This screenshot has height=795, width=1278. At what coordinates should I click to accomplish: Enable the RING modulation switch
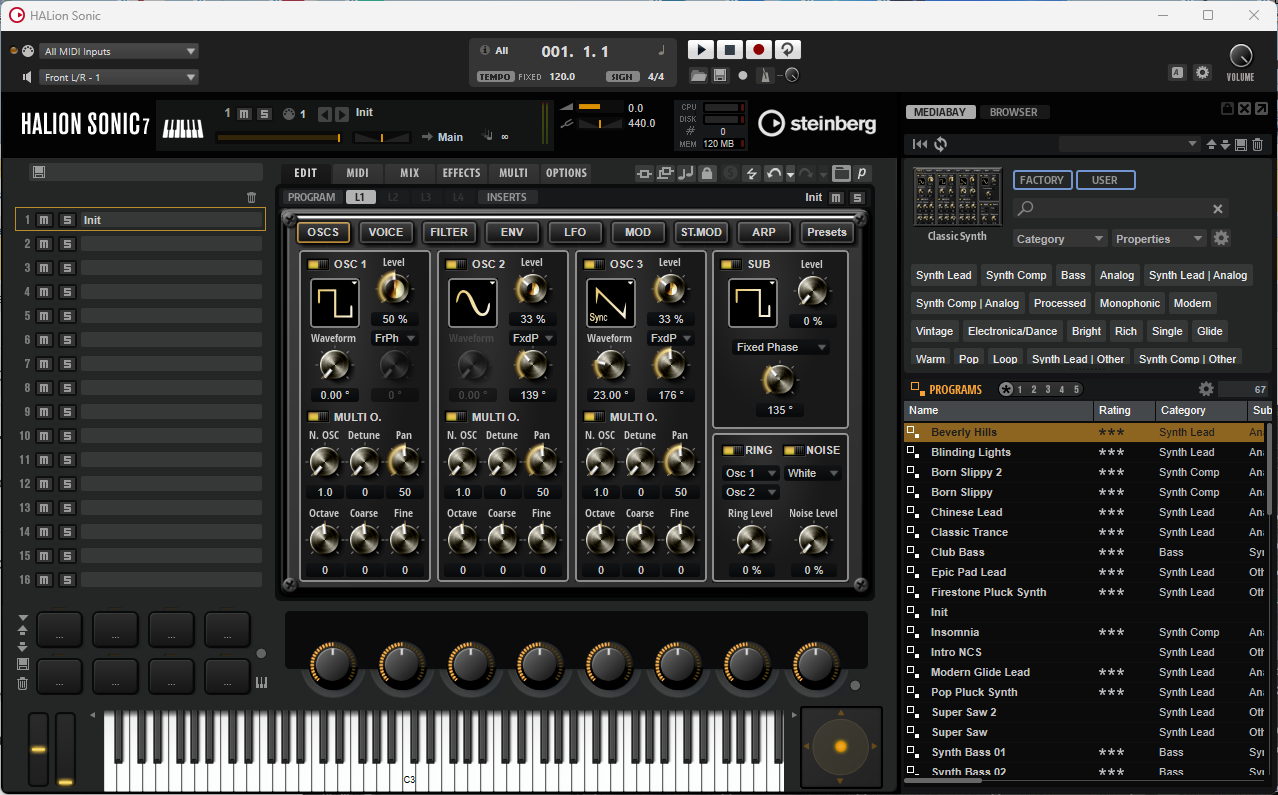point(732,450)
